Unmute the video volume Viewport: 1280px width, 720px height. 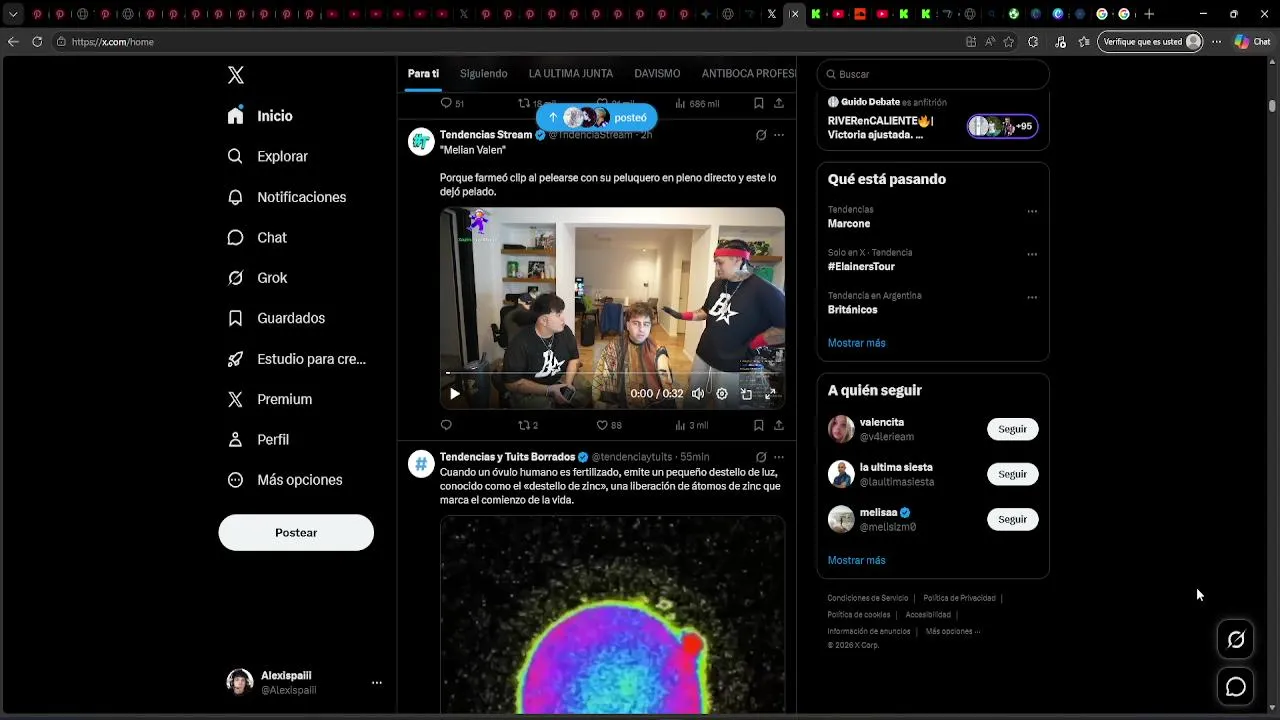[698, 394]
